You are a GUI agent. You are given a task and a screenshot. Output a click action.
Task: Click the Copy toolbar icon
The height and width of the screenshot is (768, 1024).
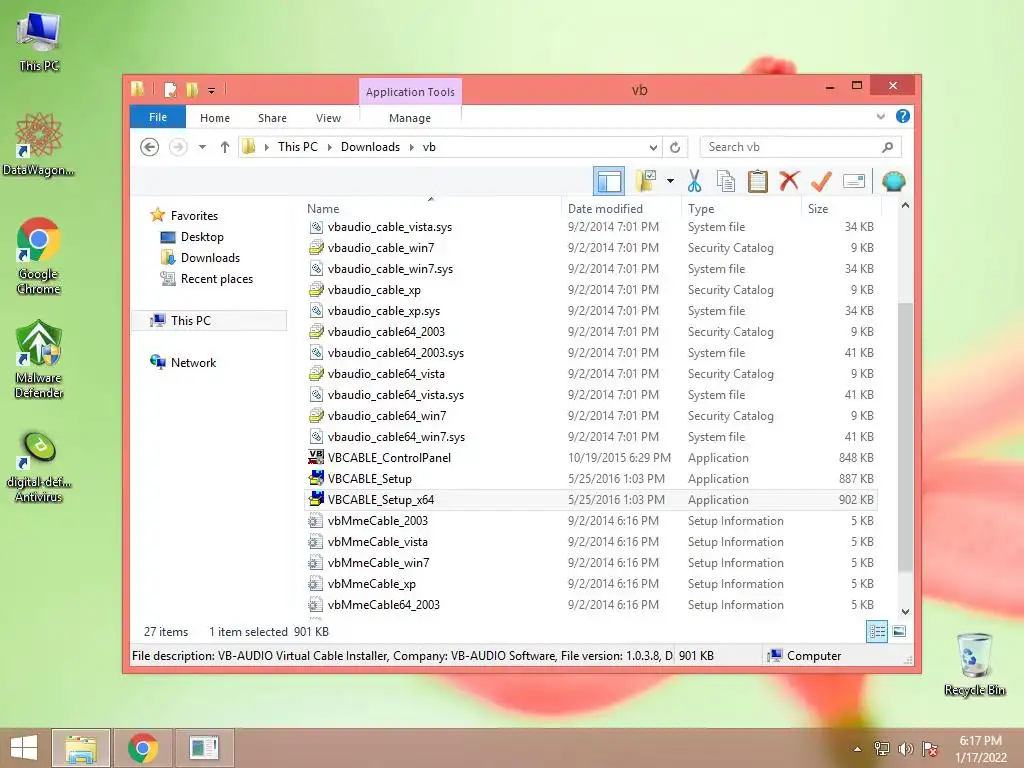pyautogui.click(x=726, y=181)
